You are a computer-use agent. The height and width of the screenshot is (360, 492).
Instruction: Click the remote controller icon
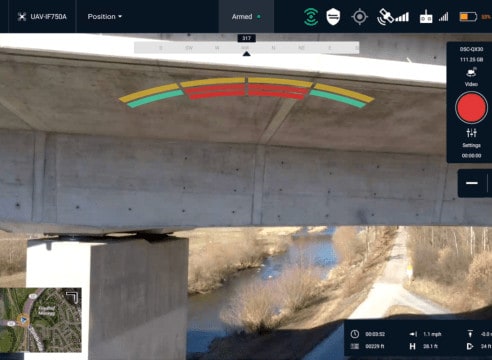click(x=426, y=17)
